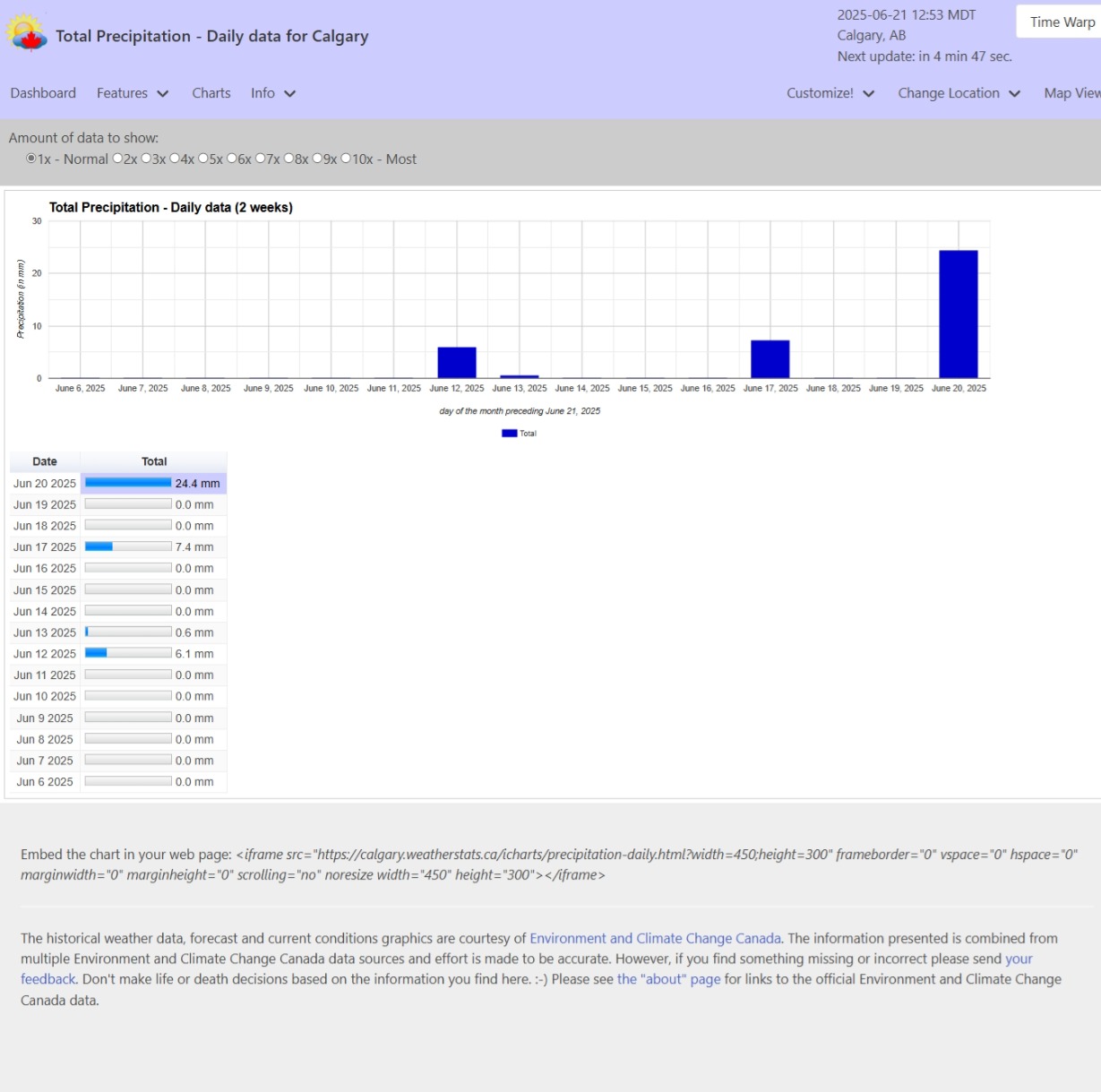Click the page heading Total Precipitation for Calgary
The image size is (1101, 1092).
(212, 36)
